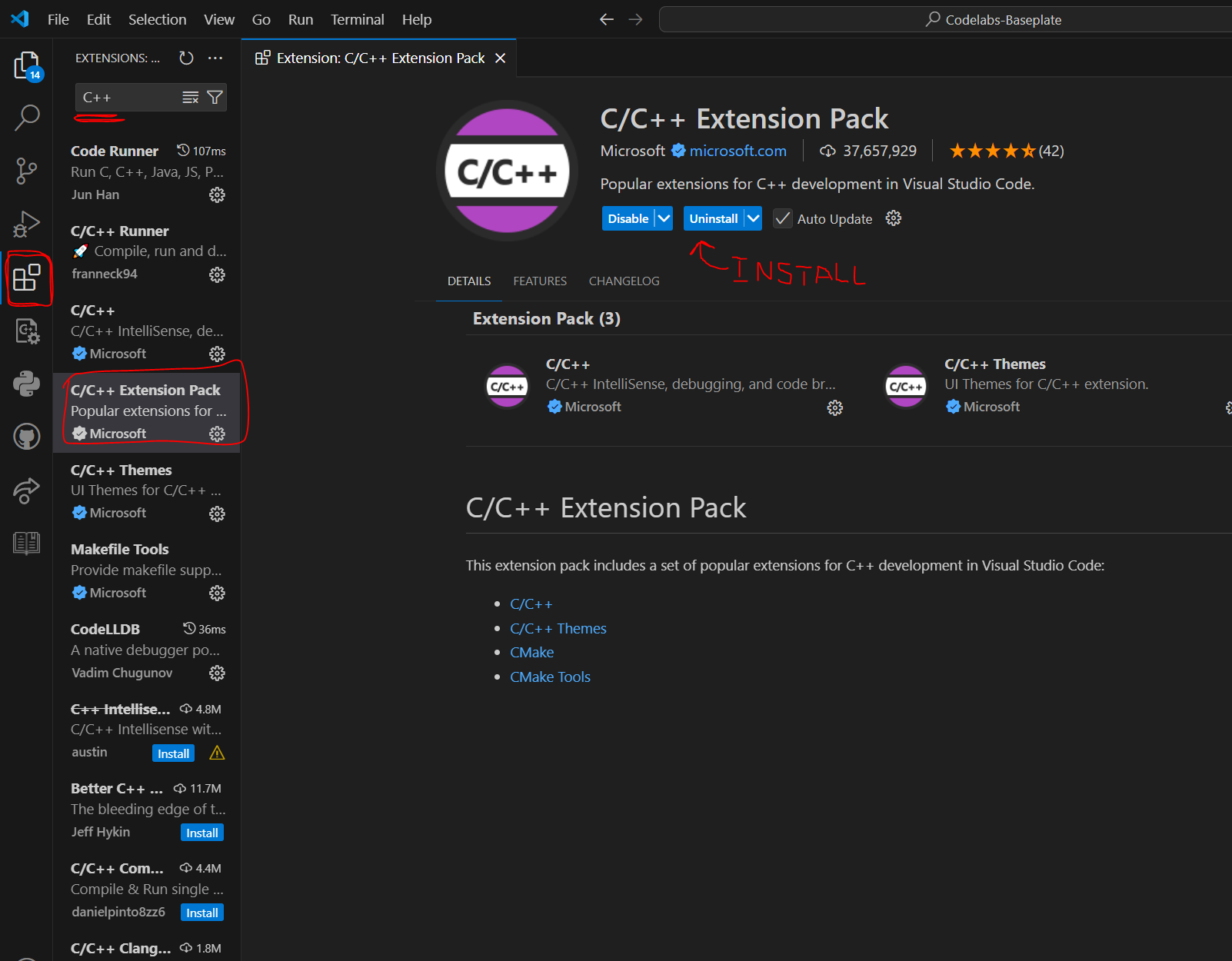
Task: Refresh the extensions list
Action: pyautogui.click(x=185, y=57)
